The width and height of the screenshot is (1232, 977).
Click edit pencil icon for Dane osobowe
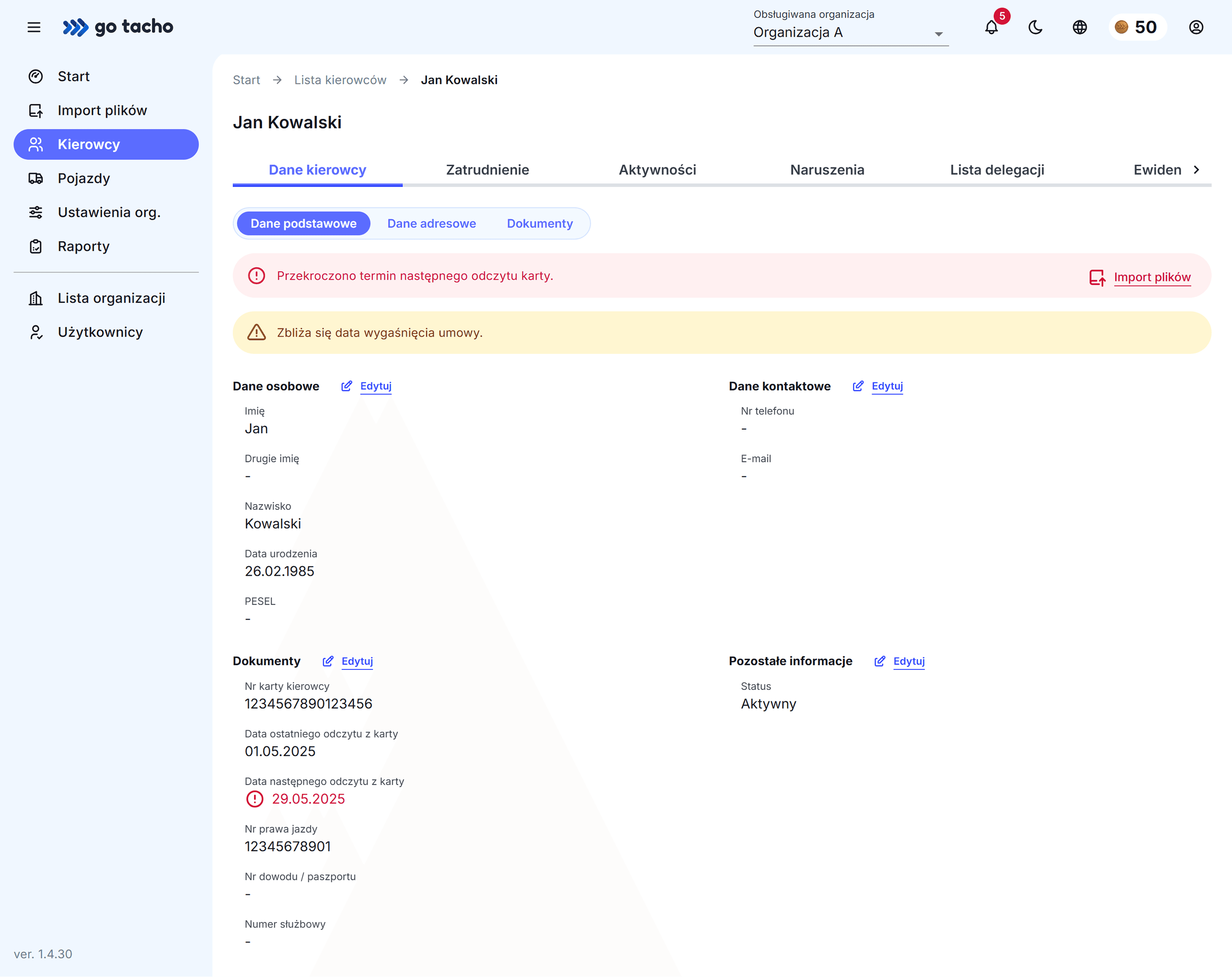[346, 386]
